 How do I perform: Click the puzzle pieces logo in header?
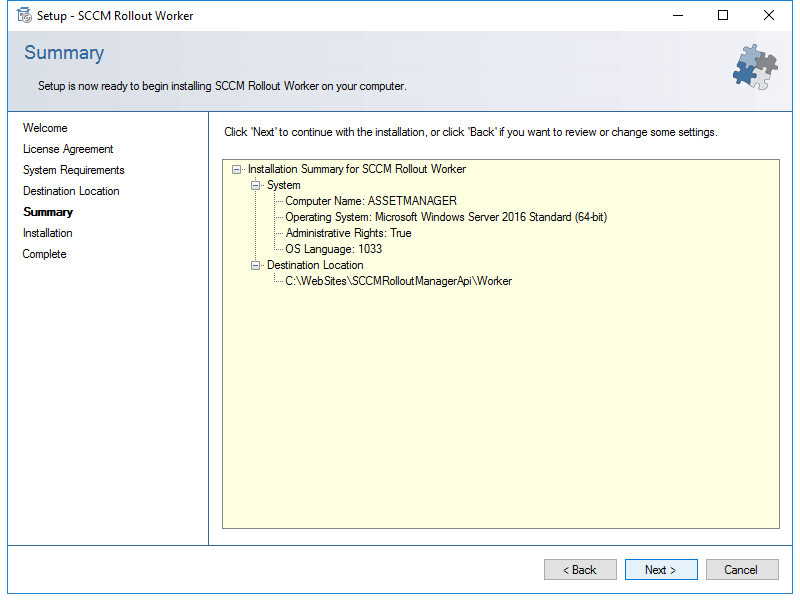coord(755,67)
